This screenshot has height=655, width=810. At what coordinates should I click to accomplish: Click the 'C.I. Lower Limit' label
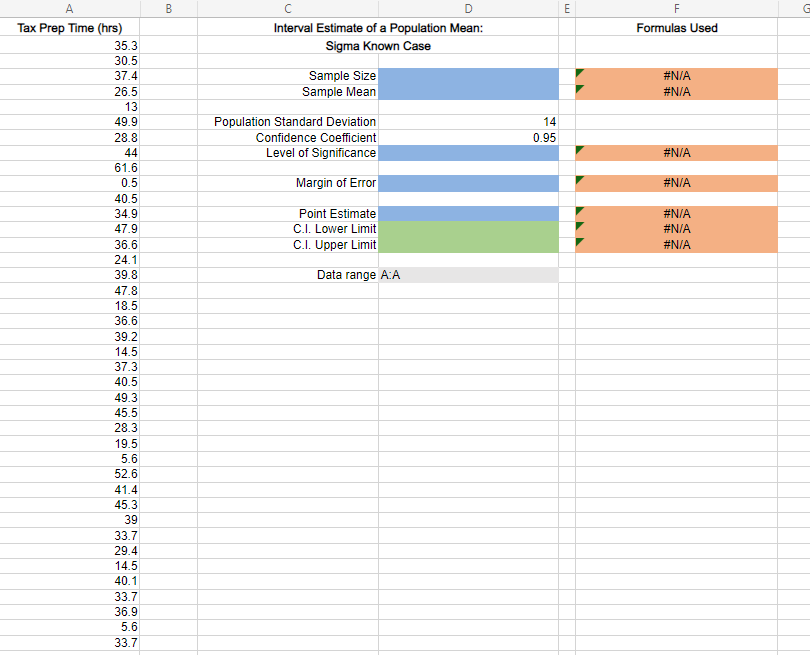pos(335,229)
